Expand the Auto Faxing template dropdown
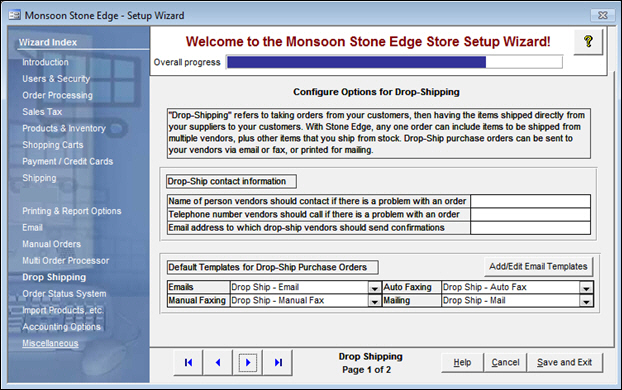Screen dimensions: 622x390 [x=586, y=288]
